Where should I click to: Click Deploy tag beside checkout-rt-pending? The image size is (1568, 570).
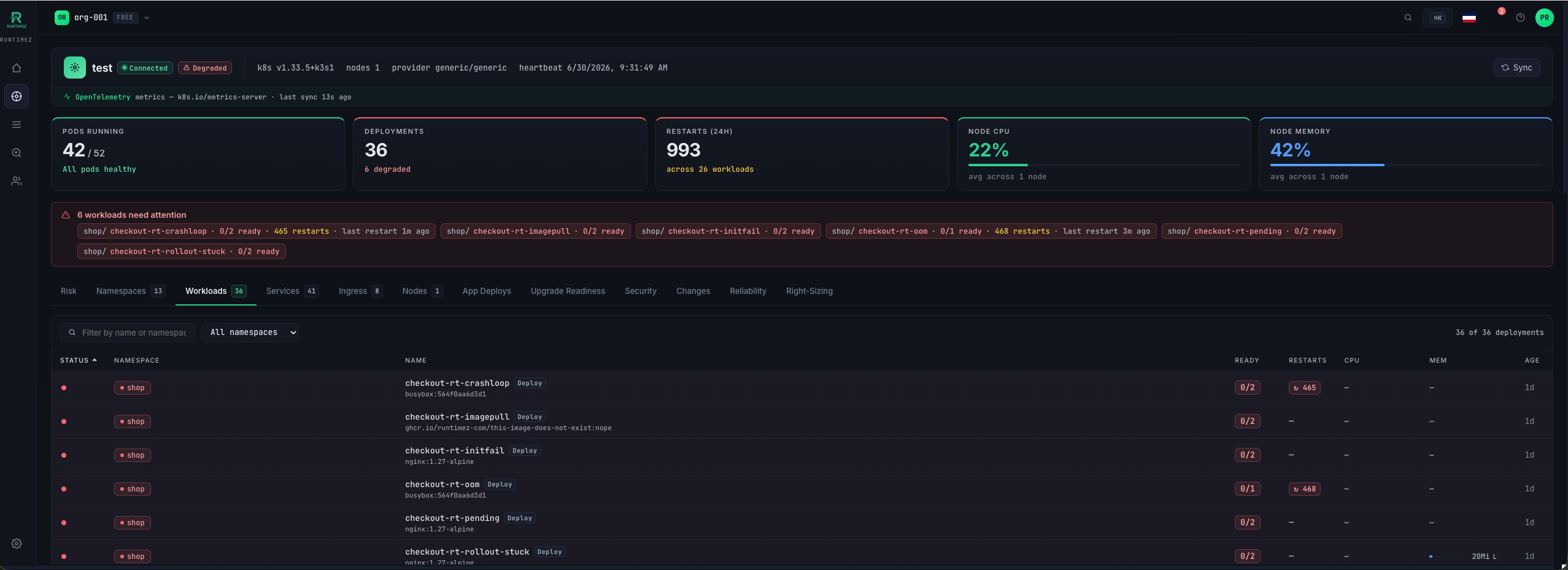coord(520,518)
